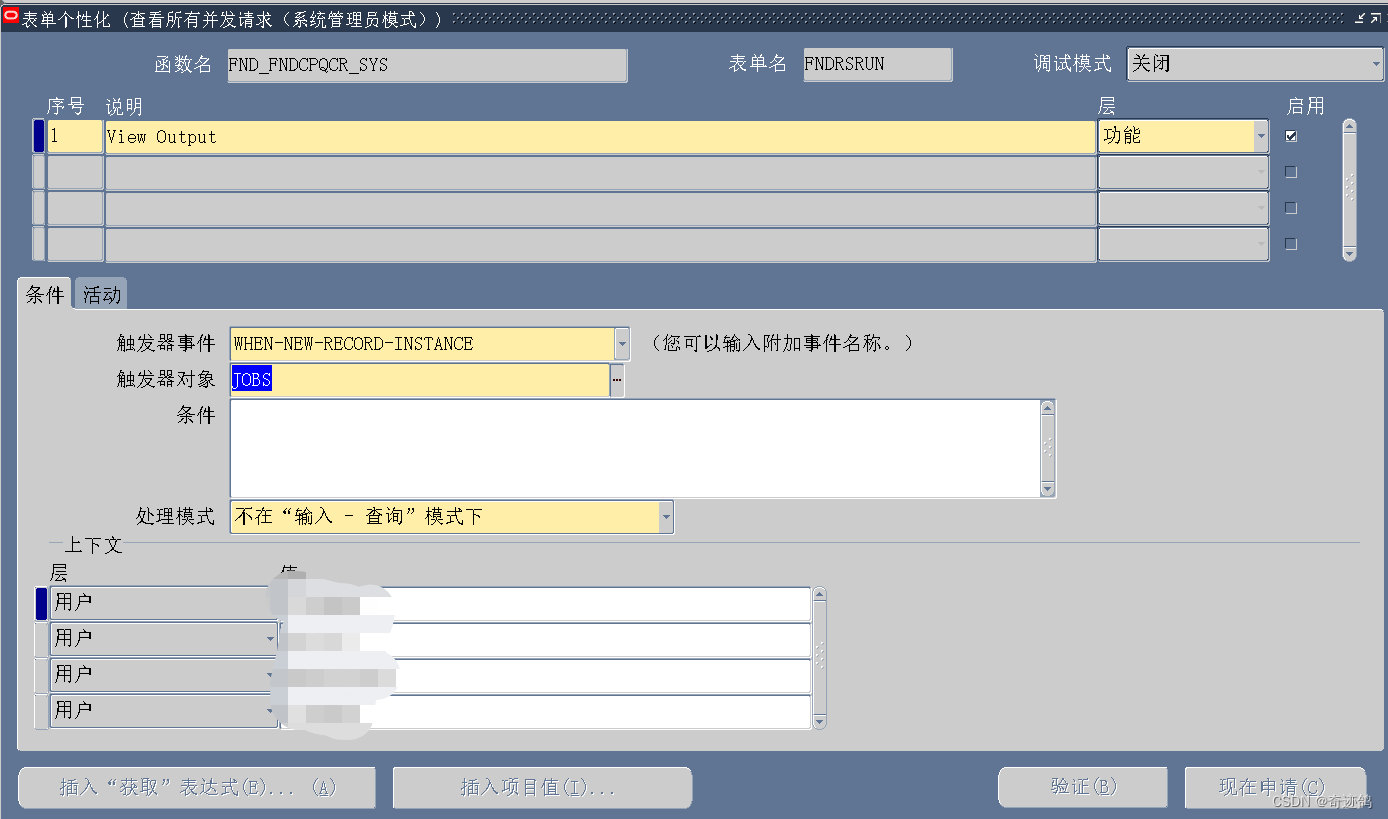Open the second 用户 context level dropdown
Viewport: 1388px width, 819px height.
pos(269,639)
